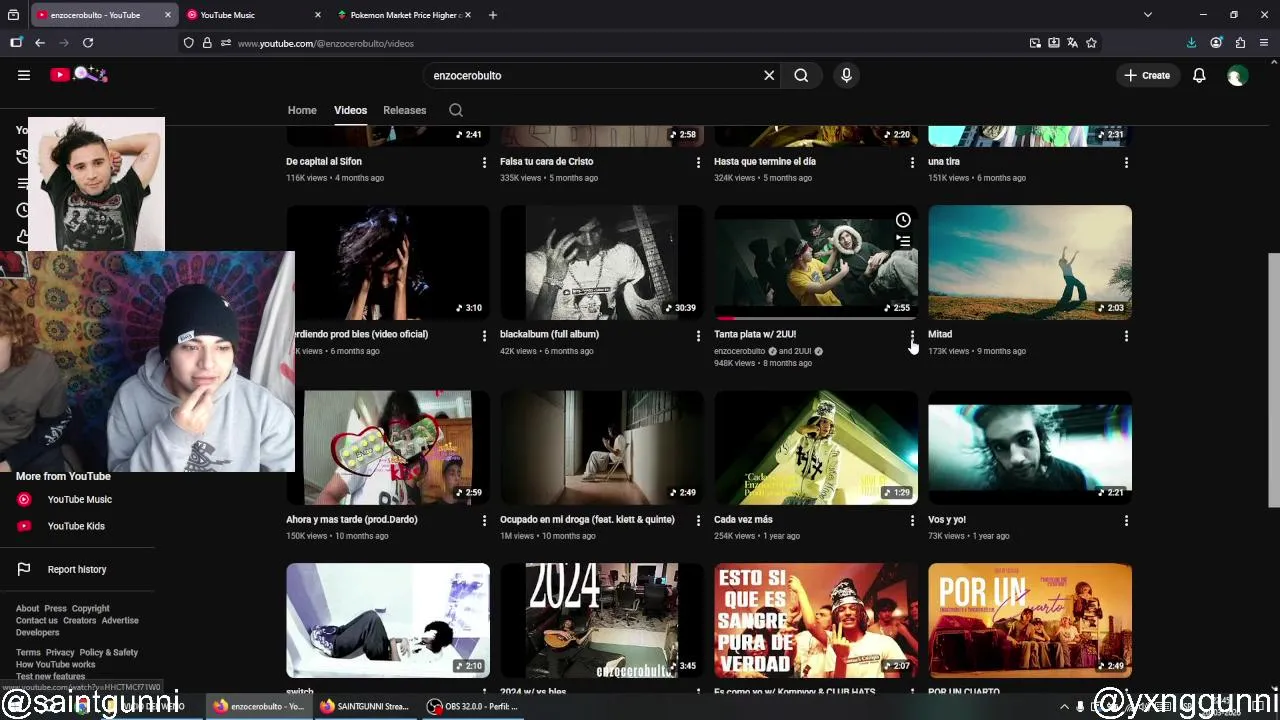This screenshot has height=720, width=1280.
Task: Open the account avatar menu
Action: pyautogui.click(x=1237, y=76)
